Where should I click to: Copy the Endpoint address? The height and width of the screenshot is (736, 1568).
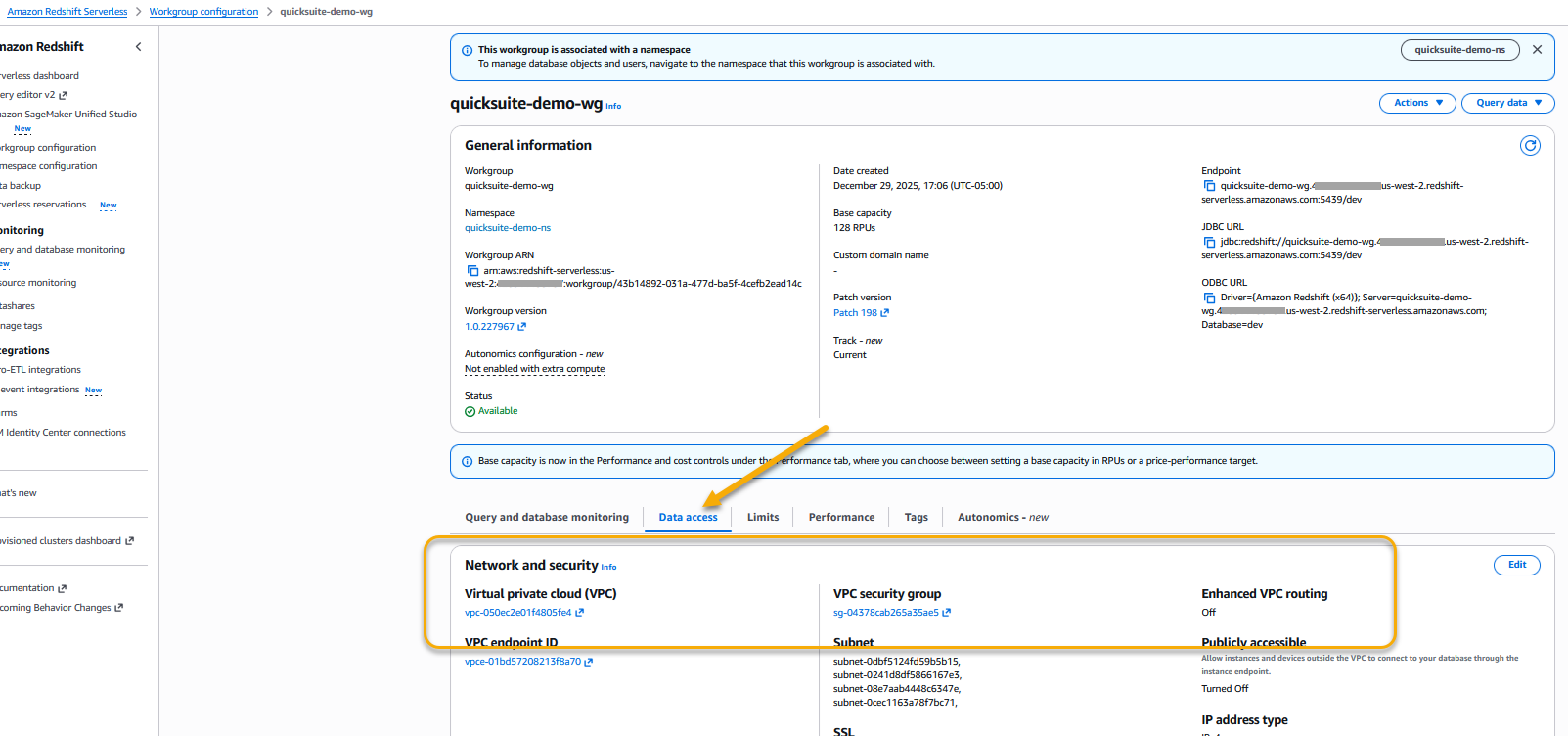[x=1209, y=186]
